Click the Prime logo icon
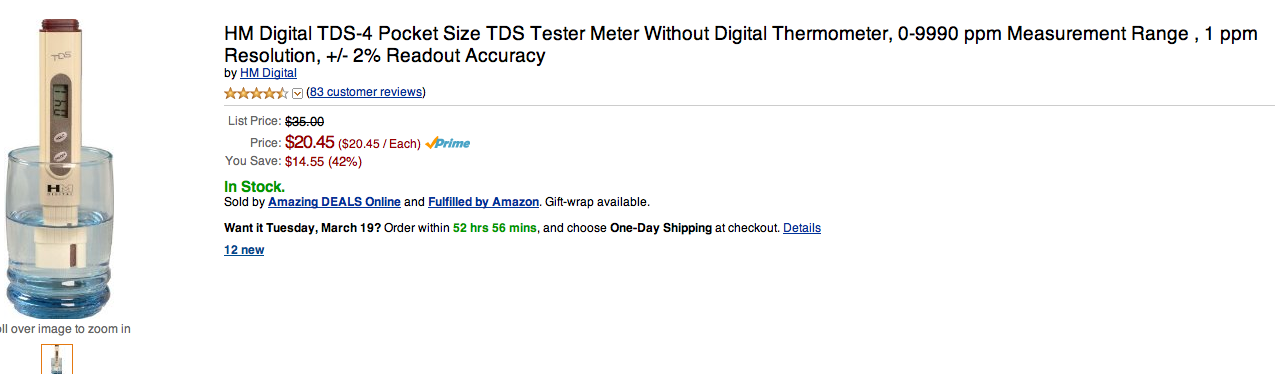Image resolution: width=1275 pixels, height=374 pixels. (448, 143)
